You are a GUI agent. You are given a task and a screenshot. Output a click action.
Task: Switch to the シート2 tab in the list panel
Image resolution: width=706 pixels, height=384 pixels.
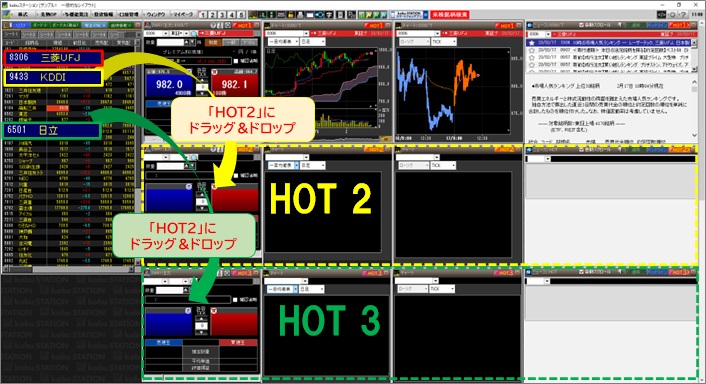click(29, 34)
